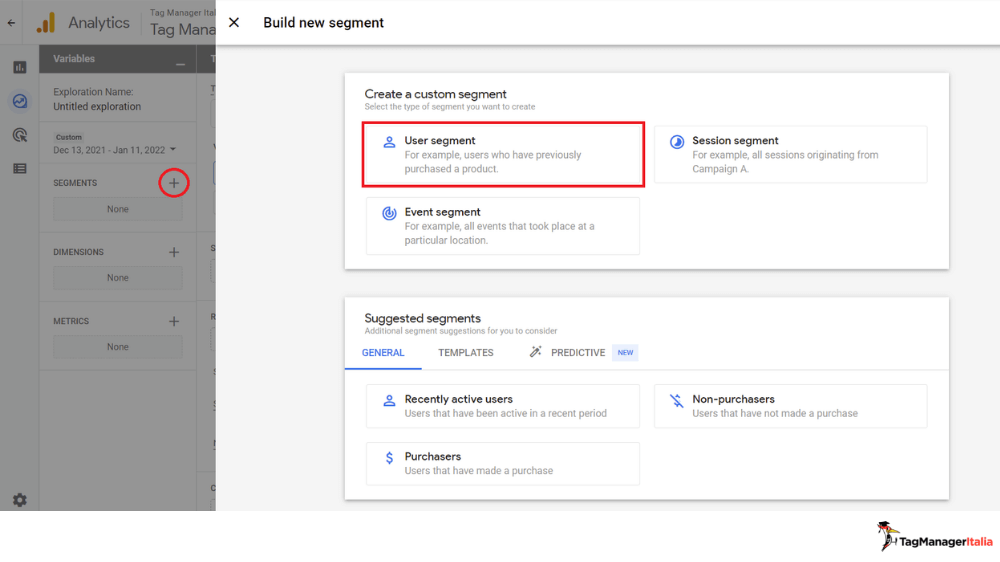Choose the Event segment card
The height and width of the screenshot is (562, 1000).
(x=503, y=226)
